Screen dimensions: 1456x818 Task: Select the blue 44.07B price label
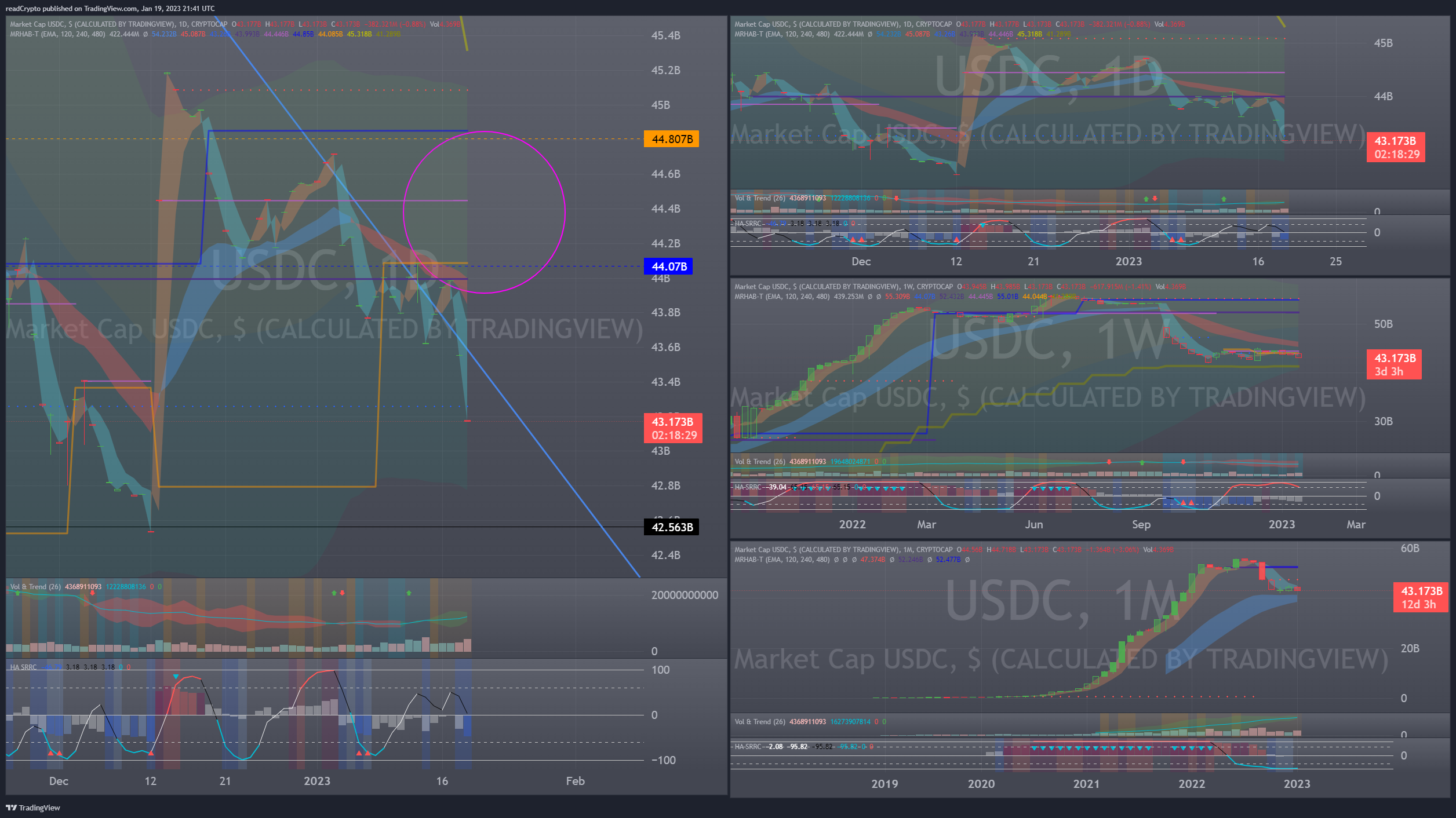tap(668, 266)
